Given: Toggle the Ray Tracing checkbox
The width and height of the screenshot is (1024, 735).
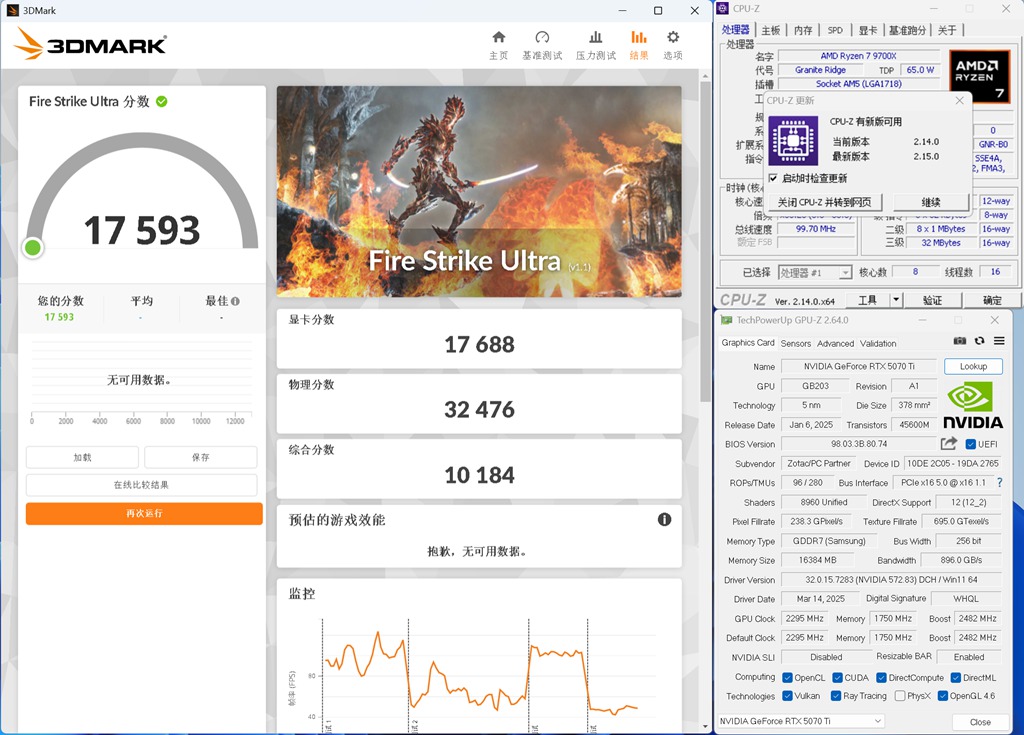Looking at the screenshot, I should 836,696.
